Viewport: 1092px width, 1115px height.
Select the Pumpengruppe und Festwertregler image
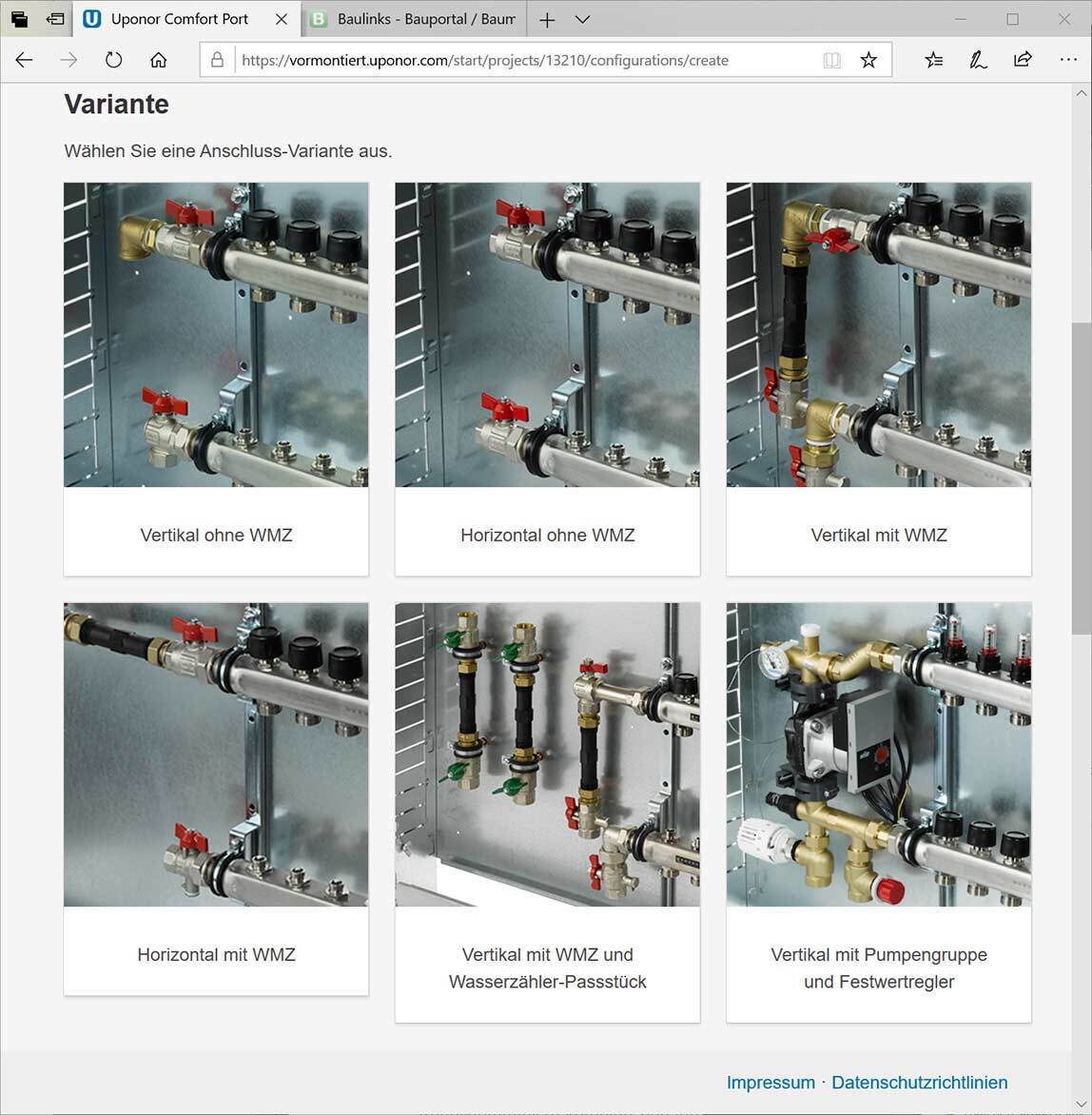[x=879, y=754]
